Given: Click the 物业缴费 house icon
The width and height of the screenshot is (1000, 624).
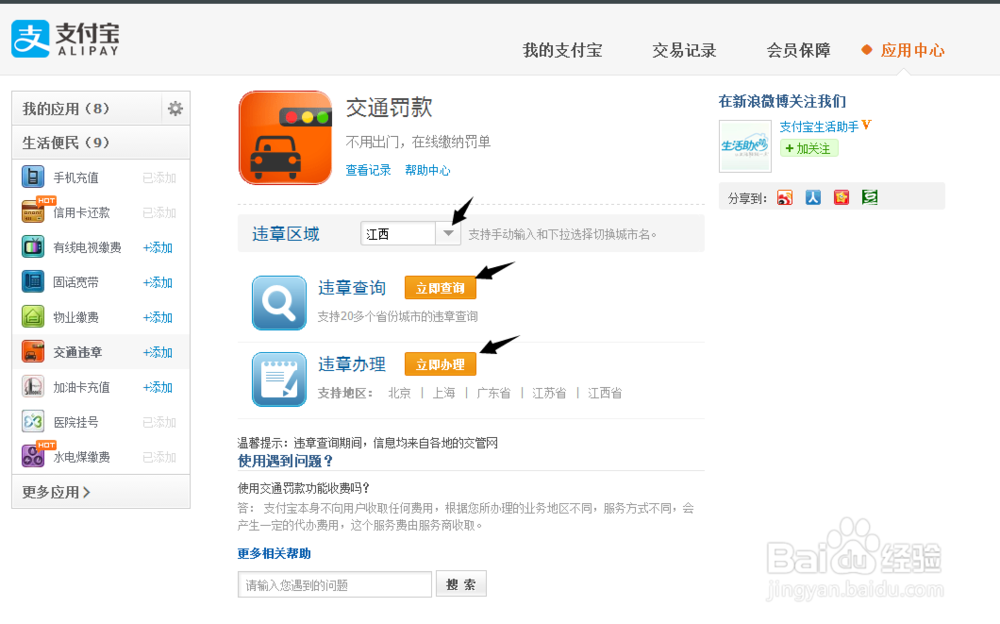Looking at the screenshot, I should point(33,316).
